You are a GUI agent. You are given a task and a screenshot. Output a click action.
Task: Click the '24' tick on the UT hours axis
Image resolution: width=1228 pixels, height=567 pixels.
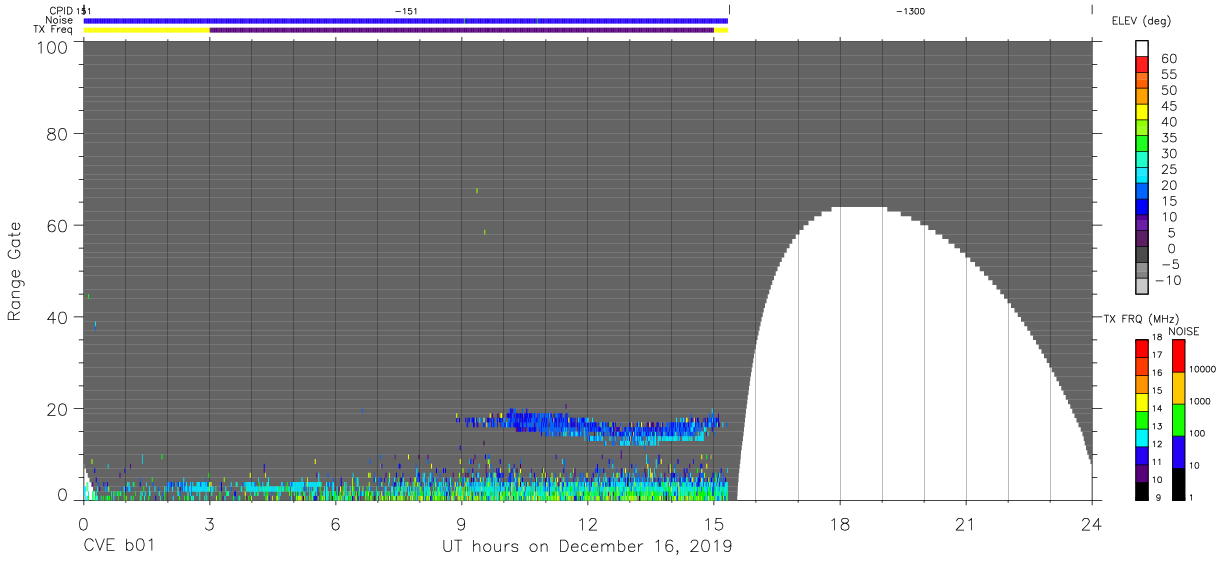(x=1091, y=524)
